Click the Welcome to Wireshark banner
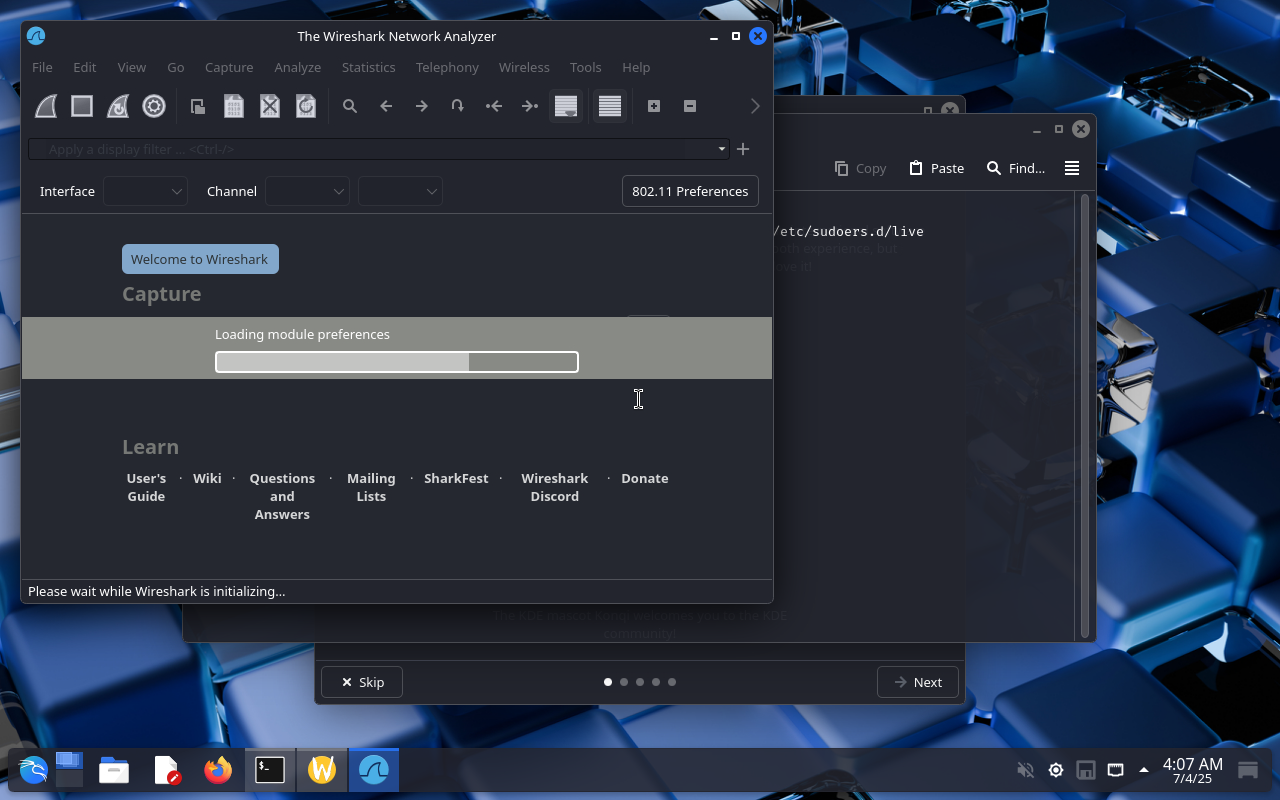This screenshot has width=1280, height=800. [200, 259]
